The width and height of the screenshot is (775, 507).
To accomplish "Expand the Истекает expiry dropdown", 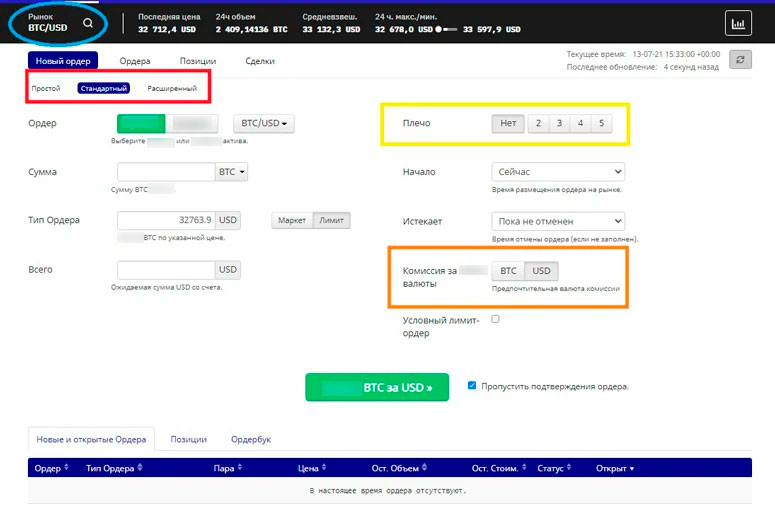I will [x=558, y=221].
